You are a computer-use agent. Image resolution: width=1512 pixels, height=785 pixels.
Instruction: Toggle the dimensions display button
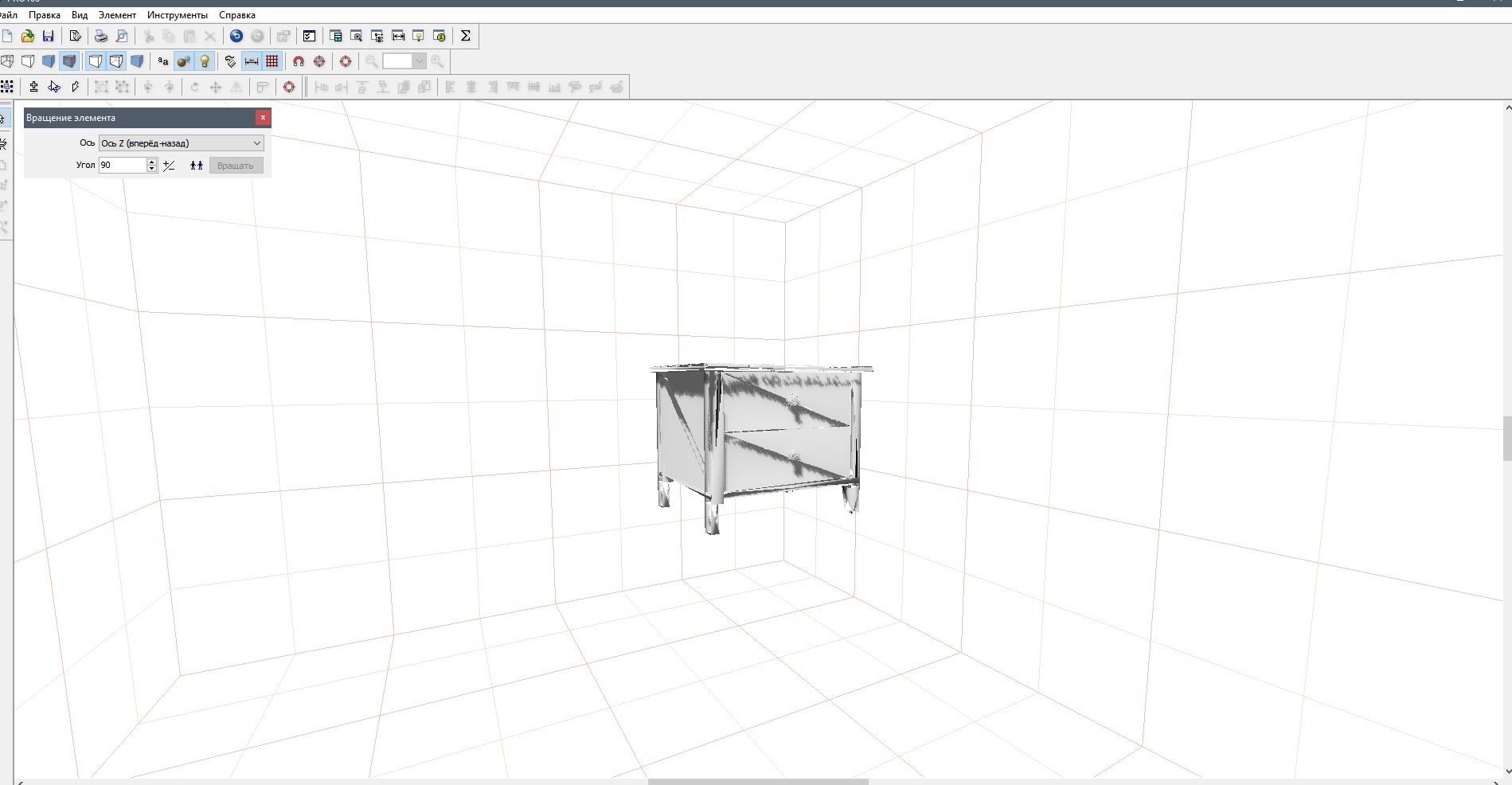pyautogui.click(x=252, y=61)
